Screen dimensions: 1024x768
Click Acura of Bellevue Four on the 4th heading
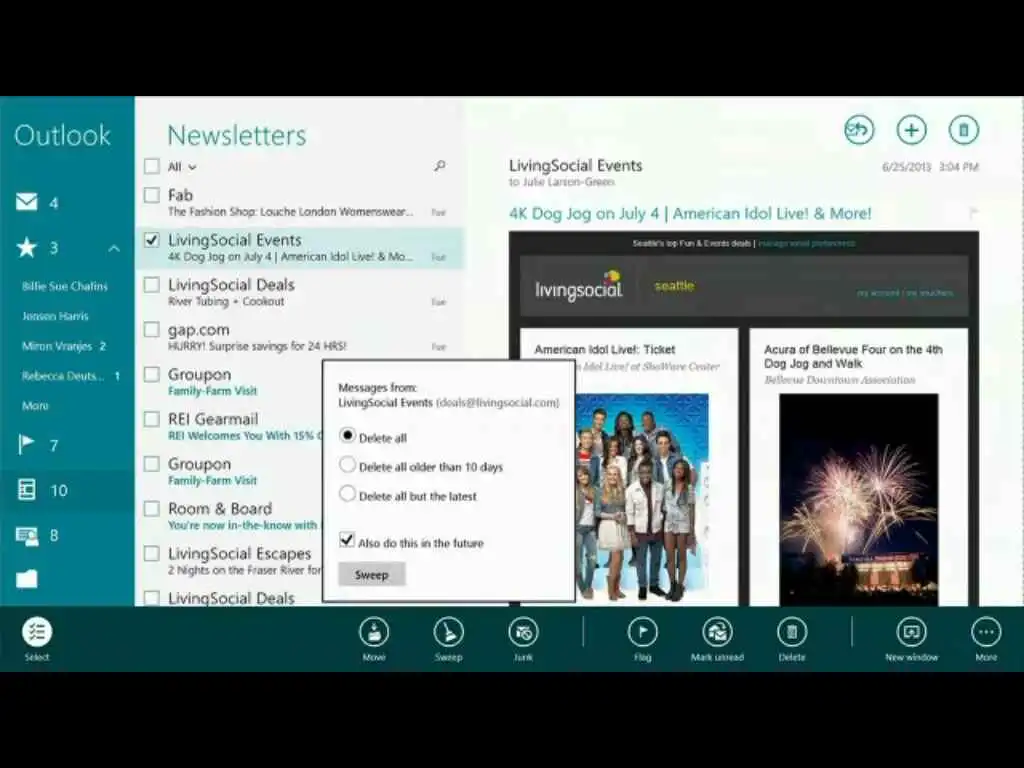tap(853, 357)
